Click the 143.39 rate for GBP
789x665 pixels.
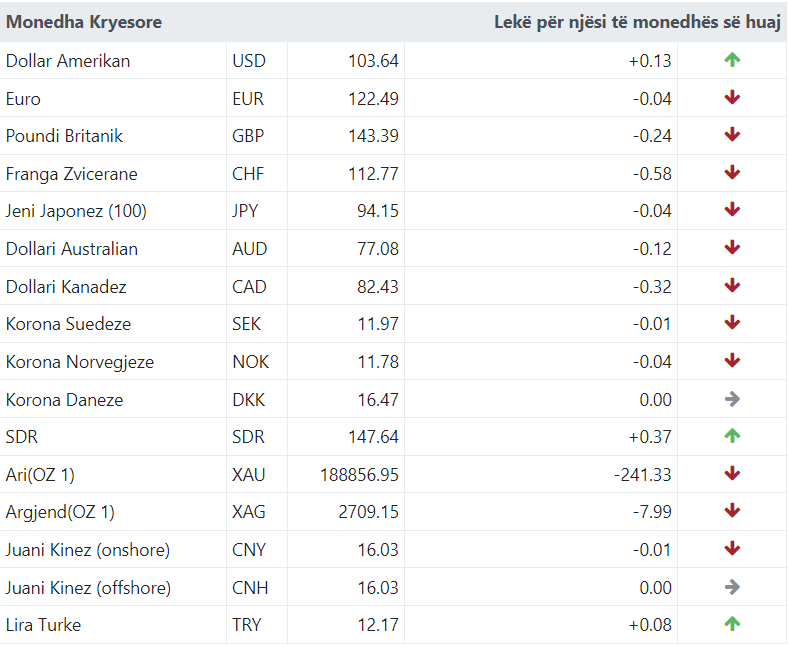pos(373,136)
